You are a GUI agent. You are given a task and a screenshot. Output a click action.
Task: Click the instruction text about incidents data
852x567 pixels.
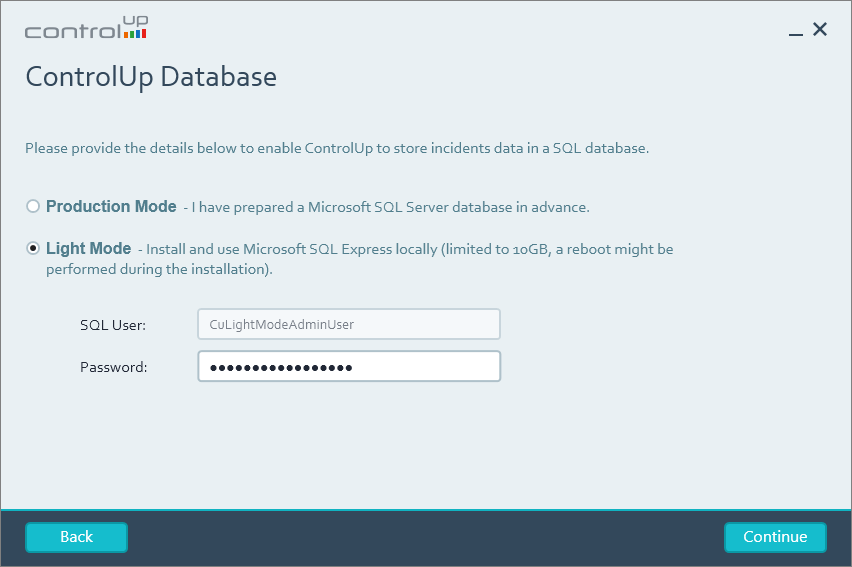click(x=337, y=148)
